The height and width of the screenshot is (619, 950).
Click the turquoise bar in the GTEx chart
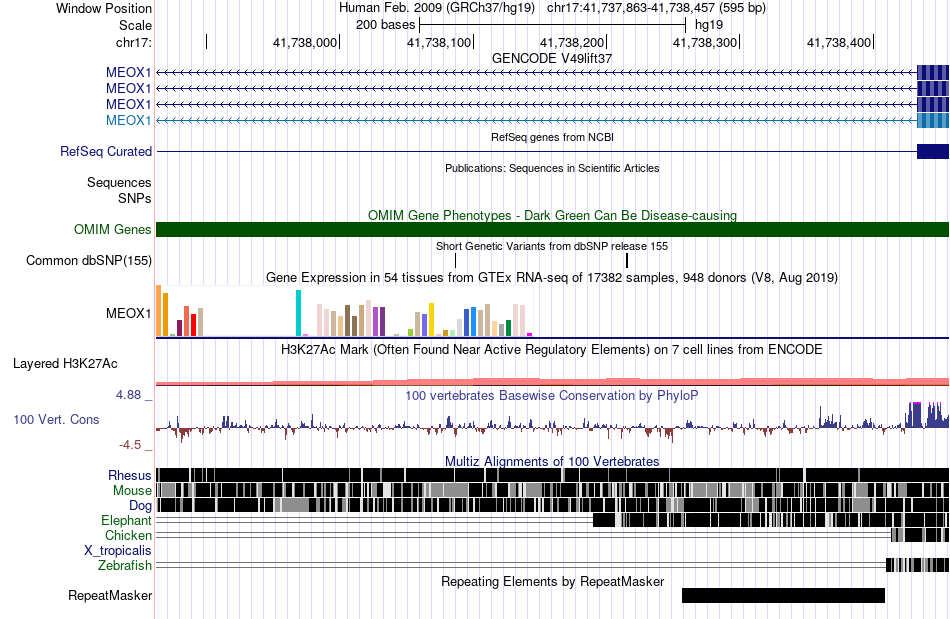[298, 313]
